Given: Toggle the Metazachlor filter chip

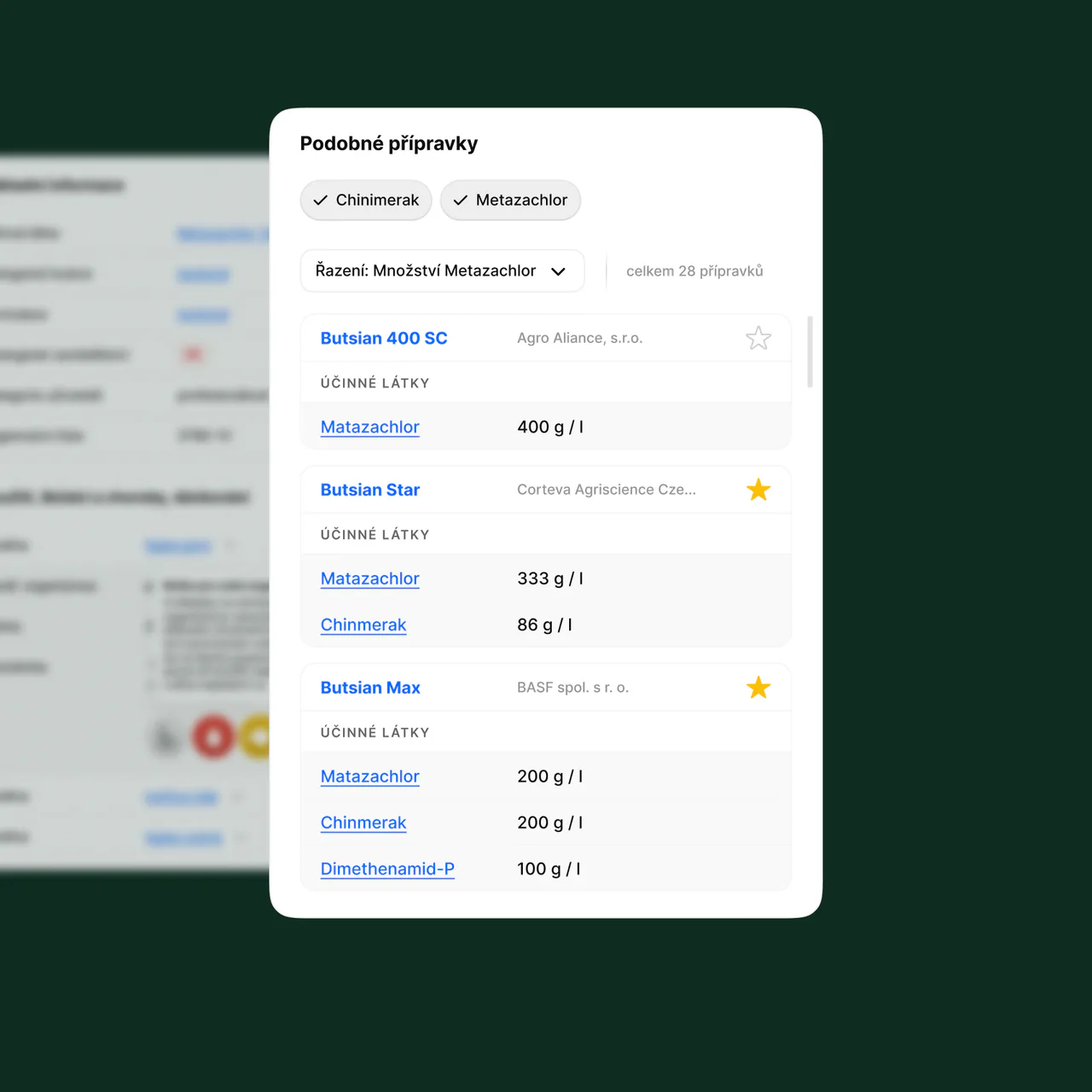Looking at the screenshot, I should click(510, 200).
